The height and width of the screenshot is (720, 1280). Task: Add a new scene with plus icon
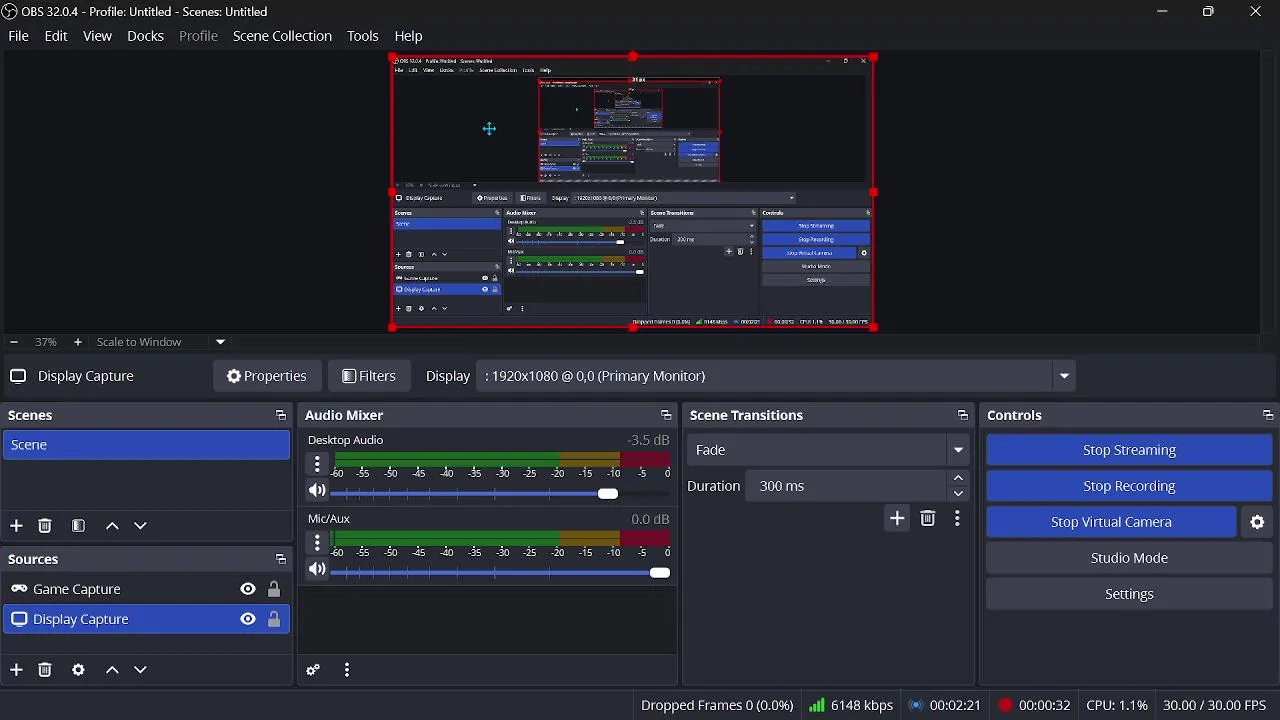[16, 526]
